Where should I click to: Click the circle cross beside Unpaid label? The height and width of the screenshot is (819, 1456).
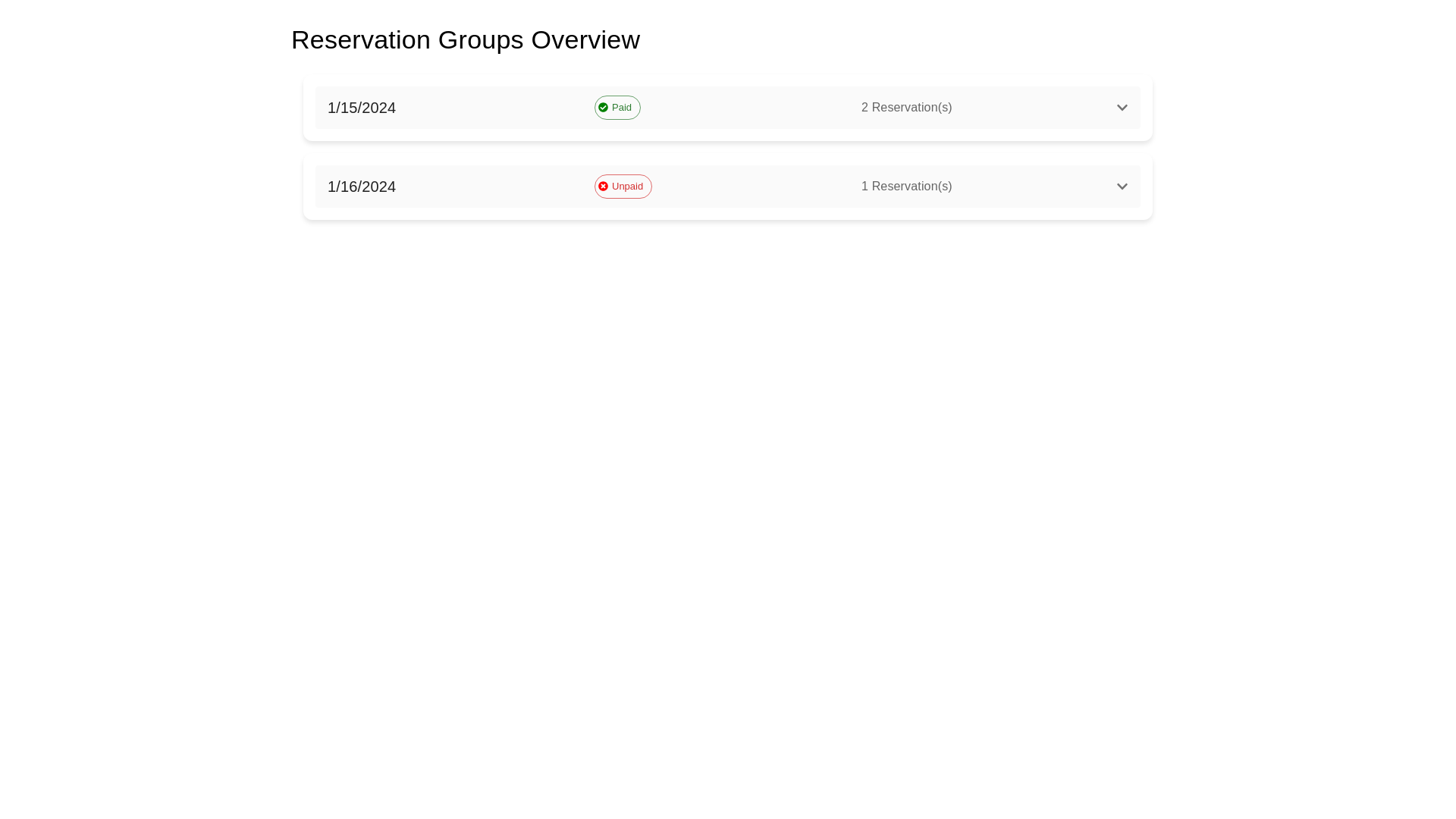pyautogui.click(x=604, y=186)
